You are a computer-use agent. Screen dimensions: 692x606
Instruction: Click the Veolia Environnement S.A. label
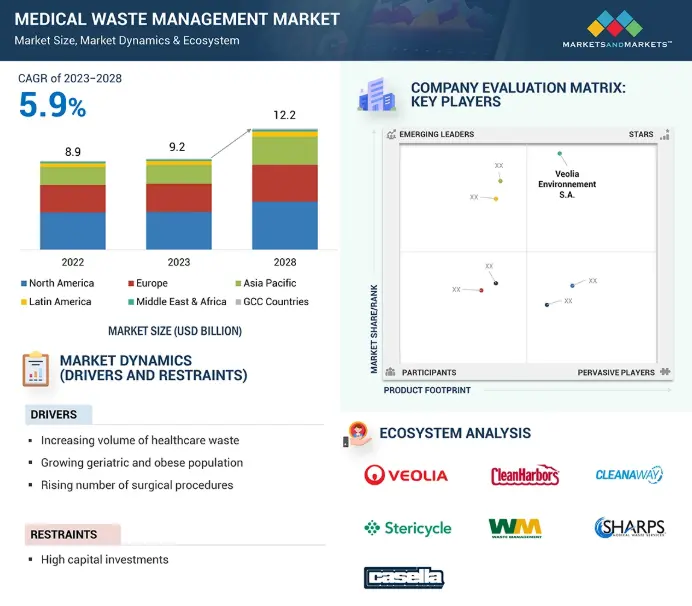pos(567,184)
